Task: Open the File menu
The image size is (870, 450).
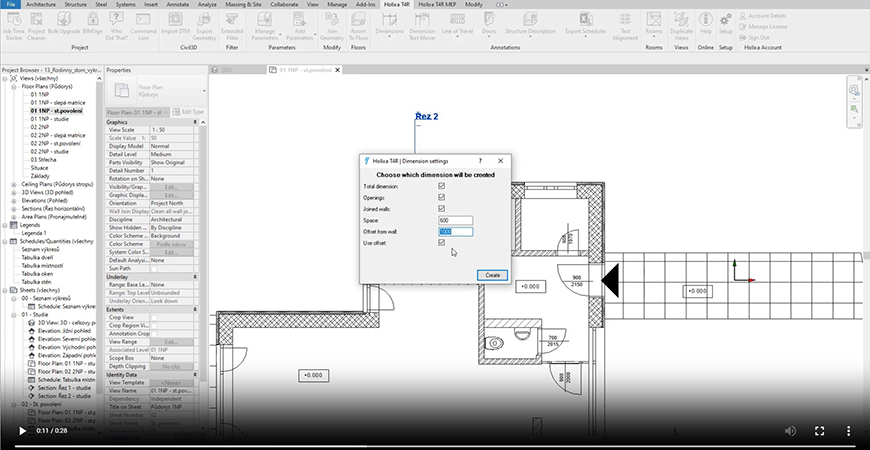Action: coord(11,4)
